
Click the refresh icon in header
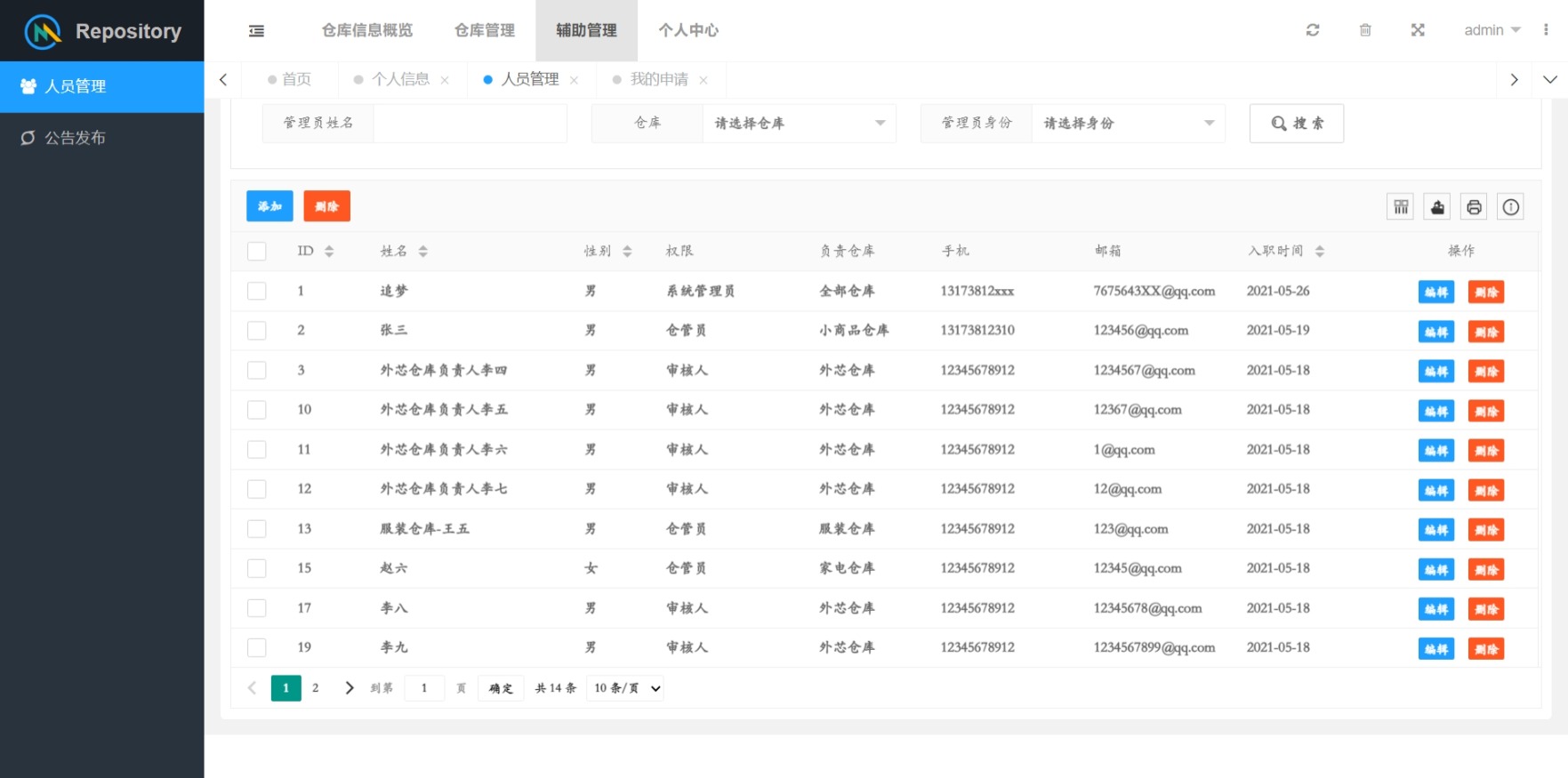tap(1313, 30)
